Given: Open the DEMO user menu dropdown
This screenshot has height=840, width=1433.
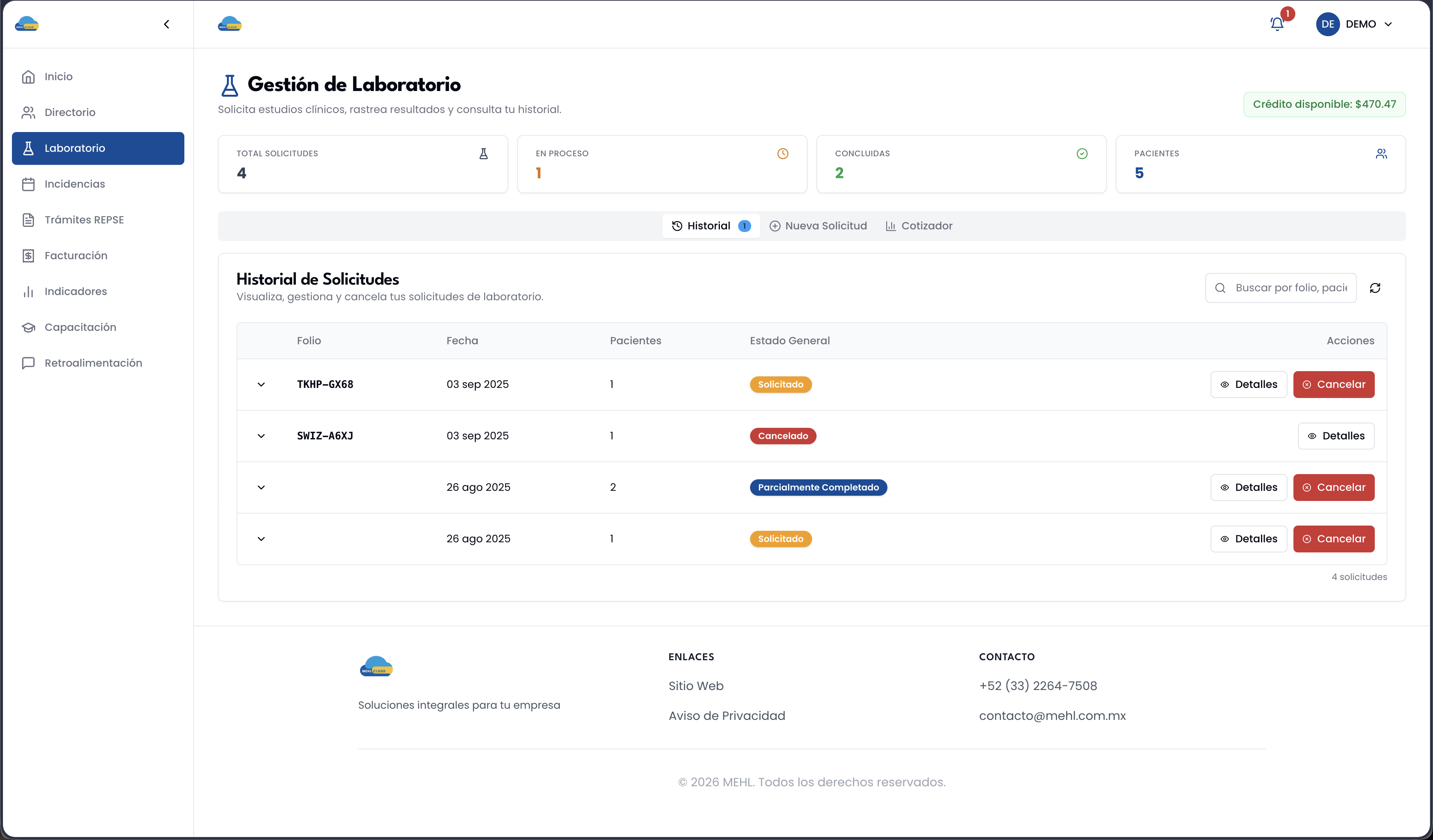Looking at the screenshot, I should click(1355, 24).
